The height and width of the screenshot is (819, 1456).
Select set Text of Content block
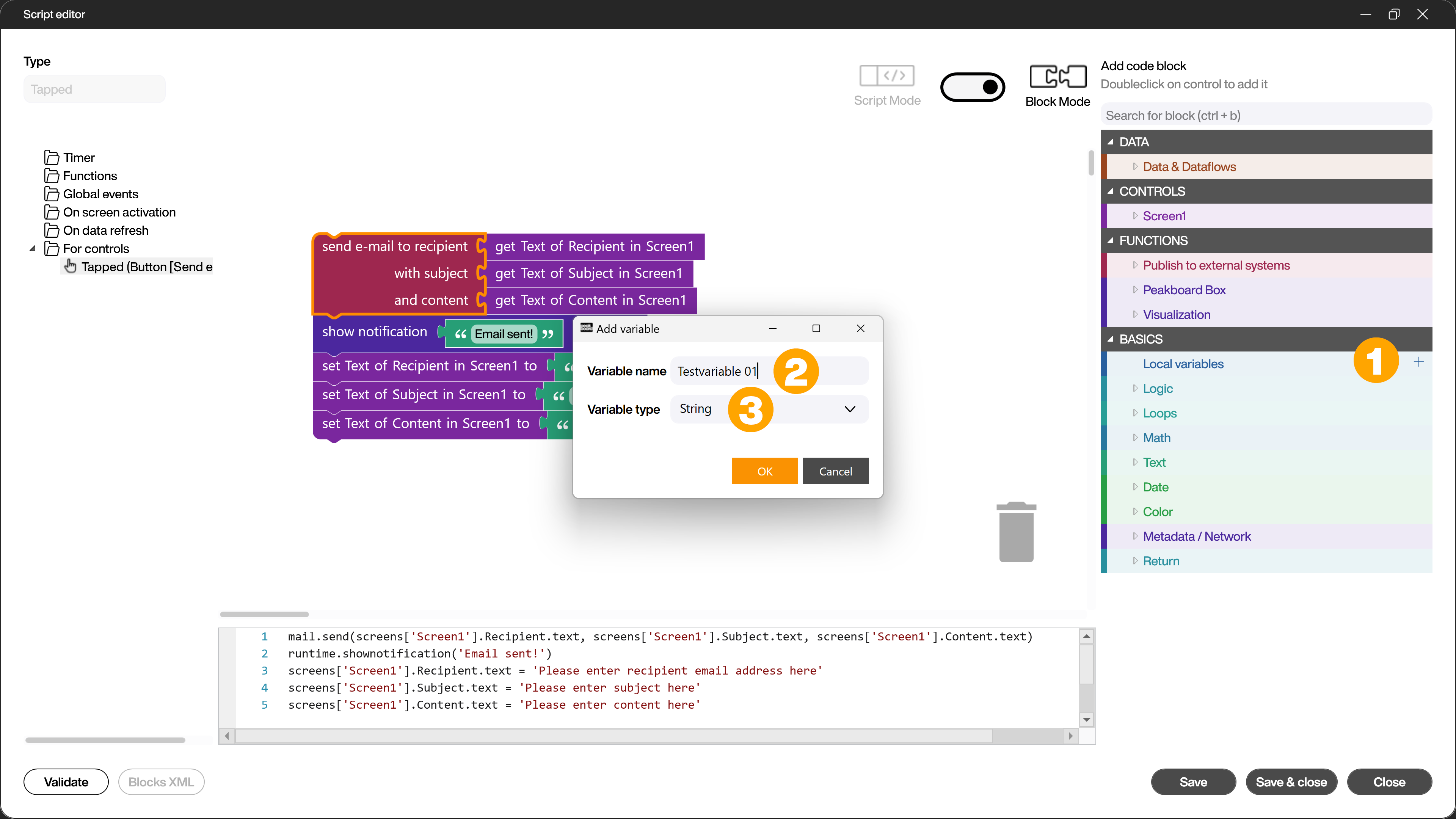point(425,424)
